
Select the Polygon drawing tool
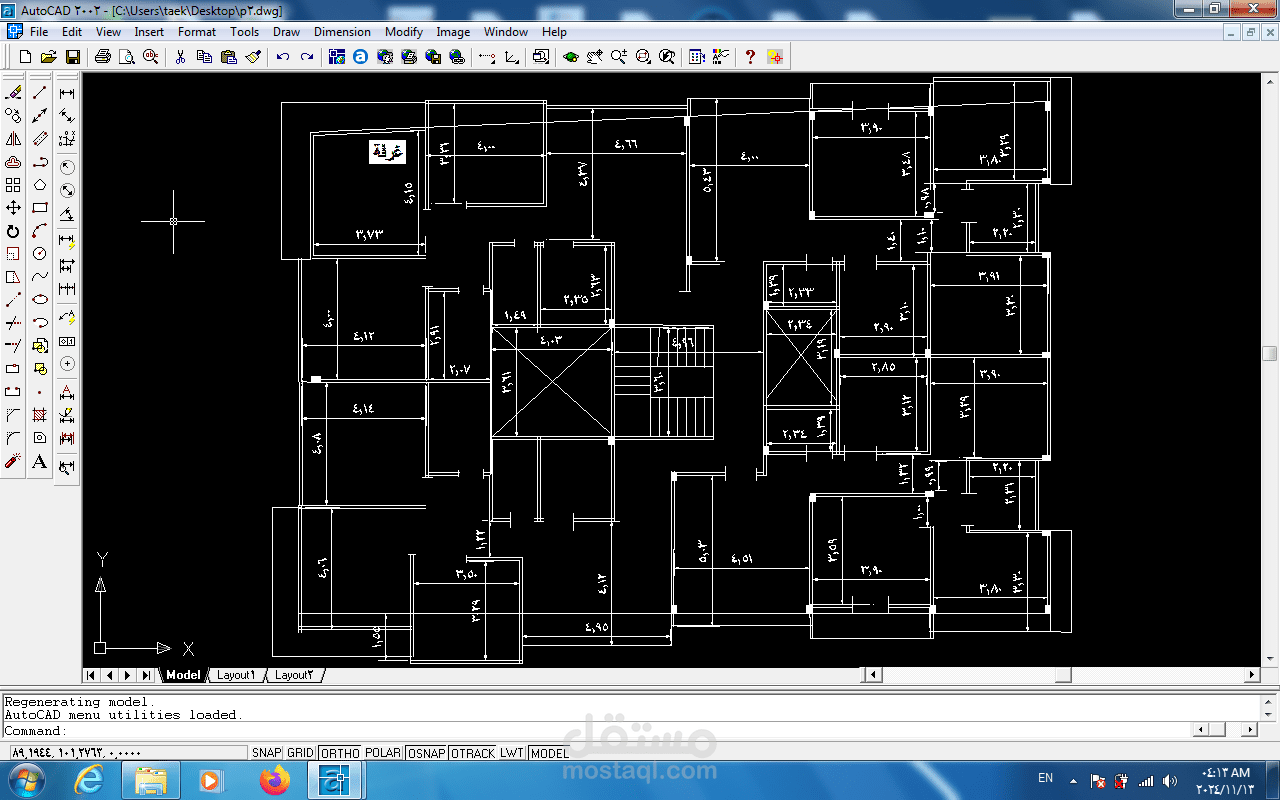pos(40,185)
